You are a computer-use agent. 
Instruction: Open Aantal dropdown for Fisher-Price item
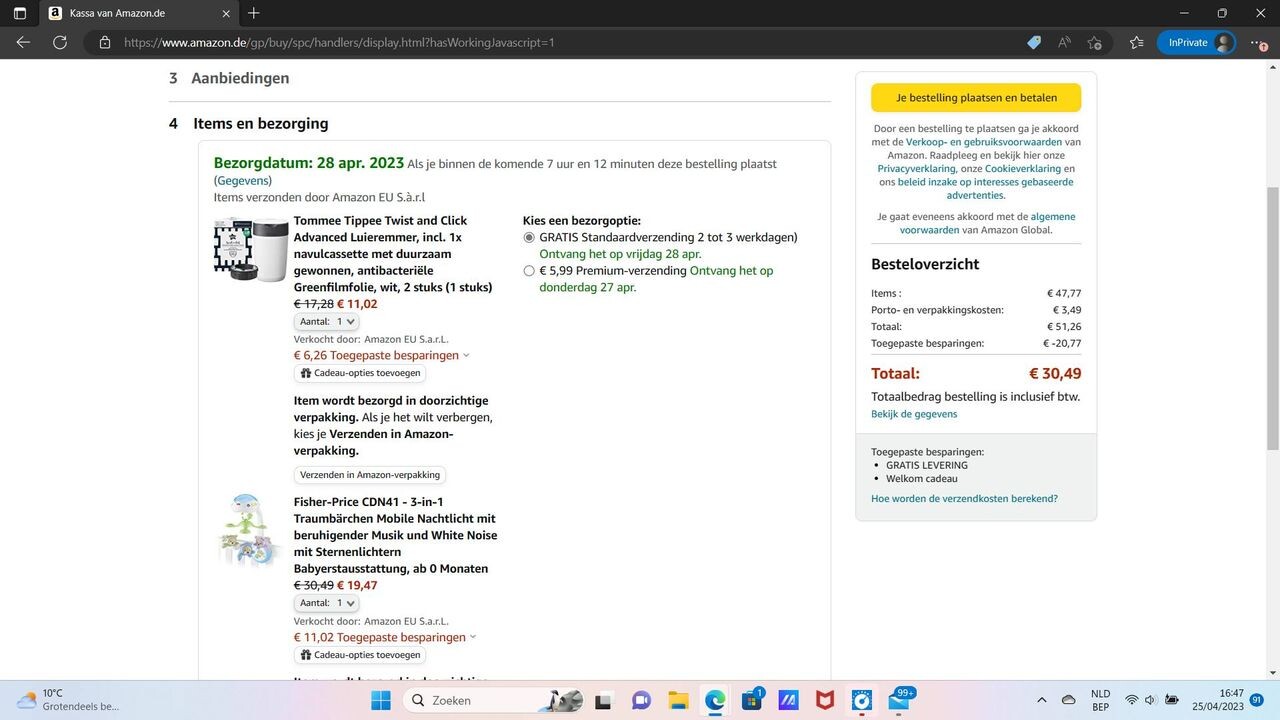[x=327, y=604]
